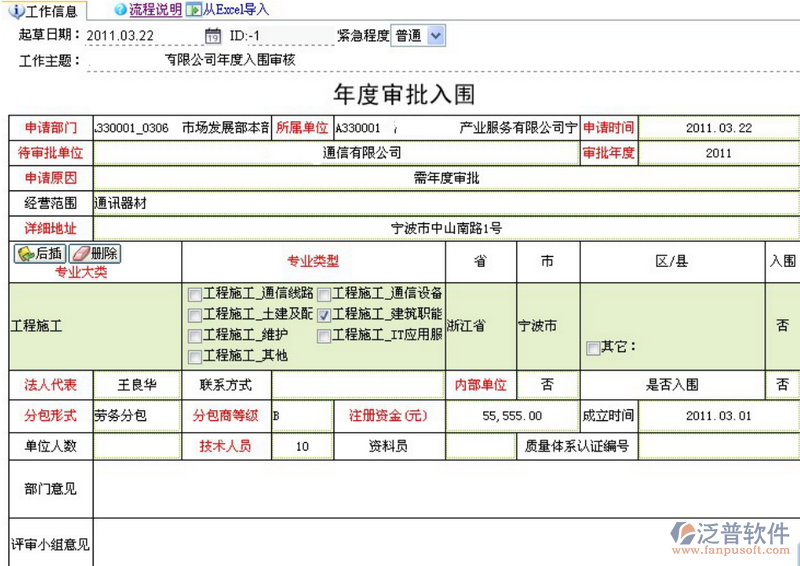Uncheck 工程施工_建筑职能 checkbox
The width and height of the screenshot is (800, 566).
(324, 314)
